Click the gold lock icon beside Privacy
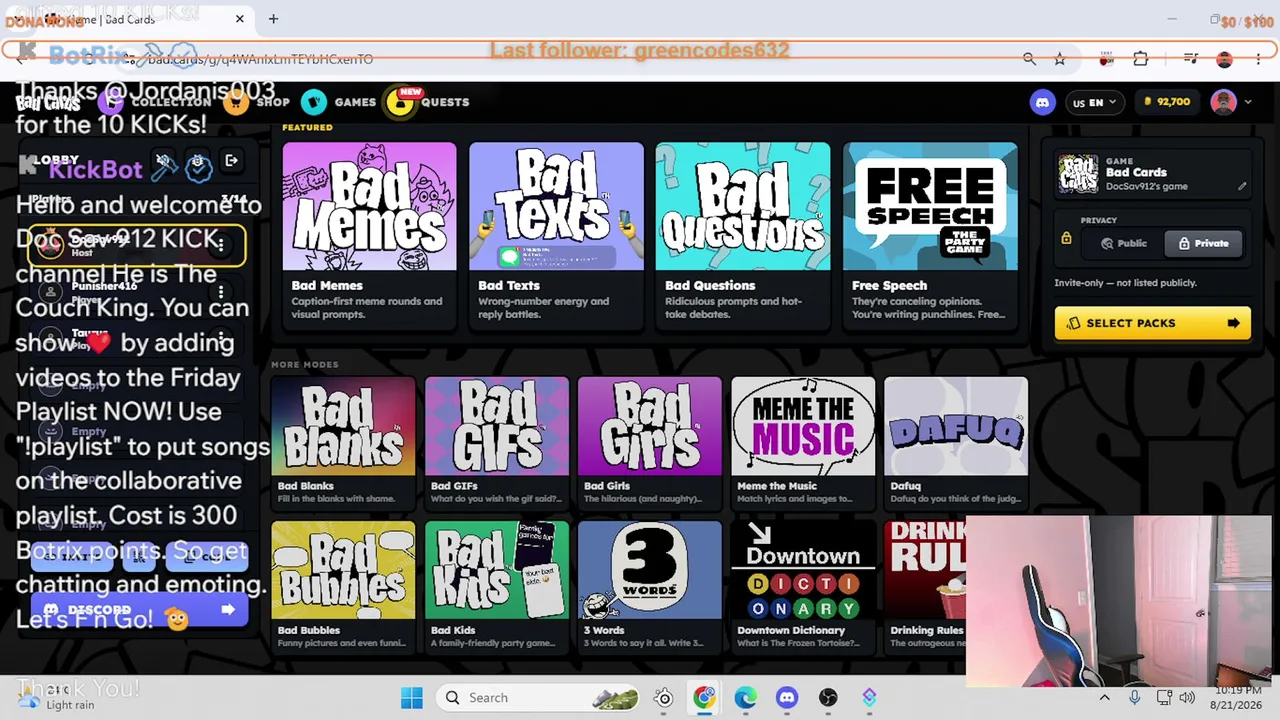This screenshot has width=1280, height=720. click(x=1066, y=238)
